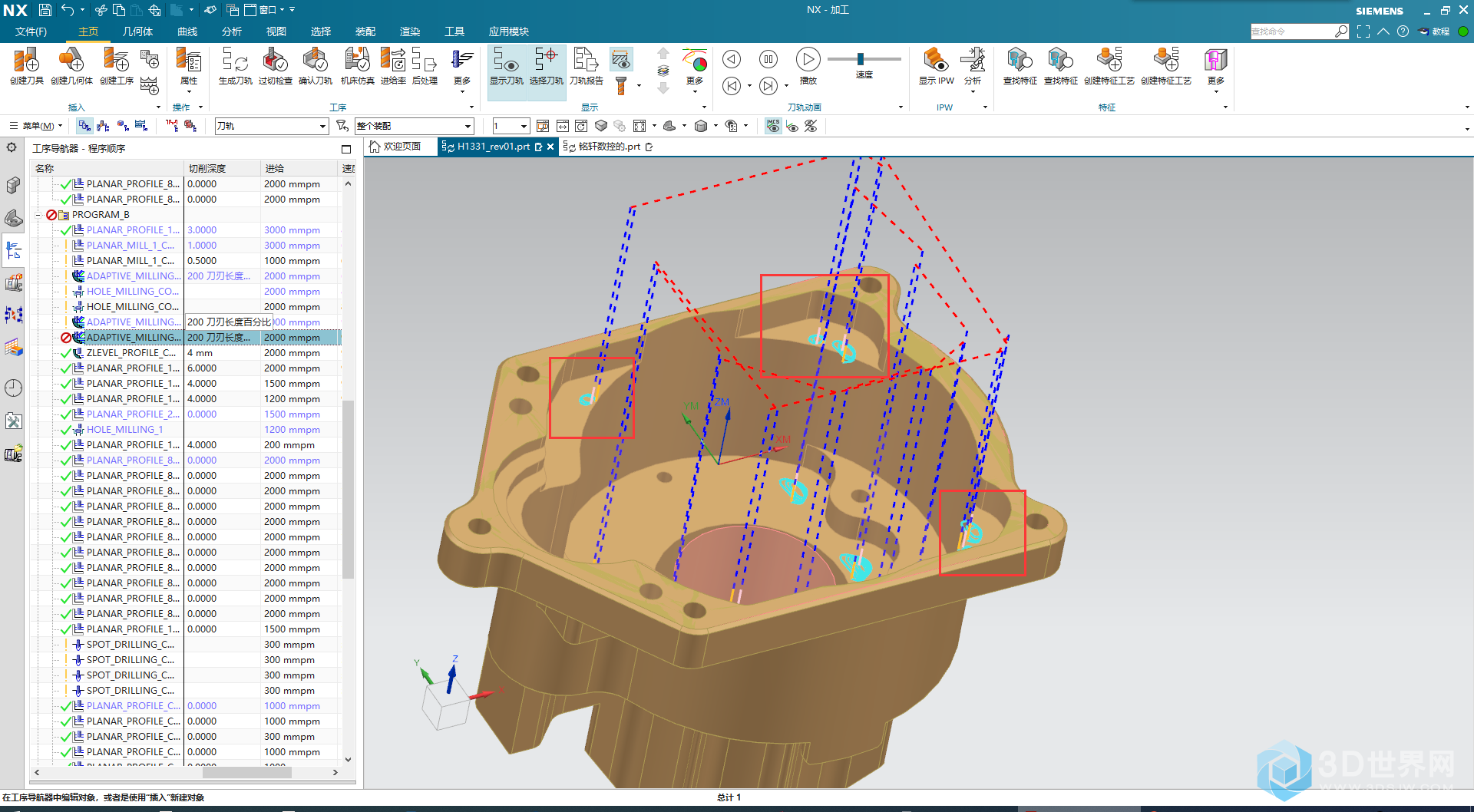This screenshot has height=812, width=1474.
Task: Run Gouge Check (过切检查)
Action: (x=275, y=64)
